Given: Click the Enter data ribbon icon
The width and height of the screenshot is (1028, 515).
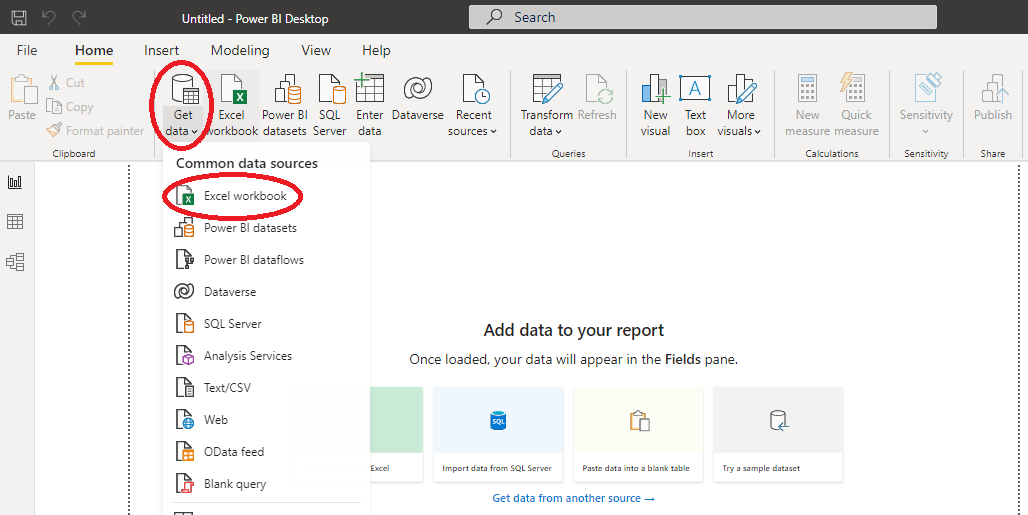Looking at the screenshot, I should click(x=369, y=104).
